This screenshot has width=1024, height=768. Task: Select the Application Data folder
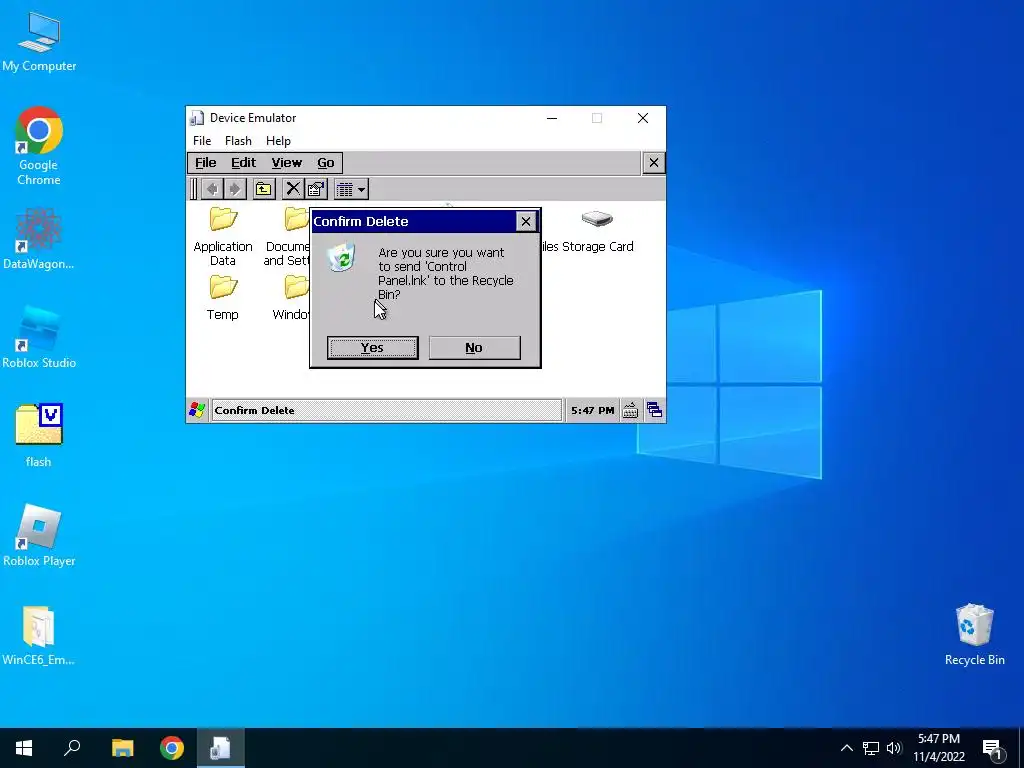(223, 236)
